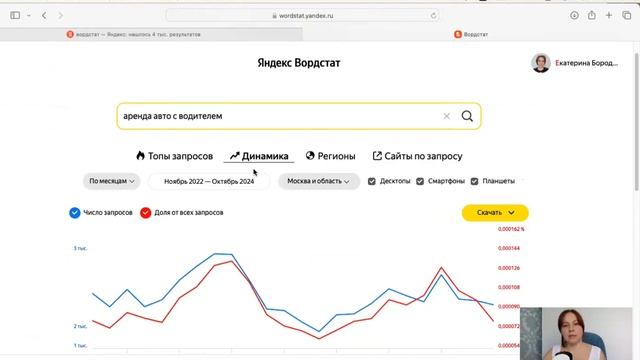
Task: Click the flame icon of Топы запросов
Action: [140, 156]
